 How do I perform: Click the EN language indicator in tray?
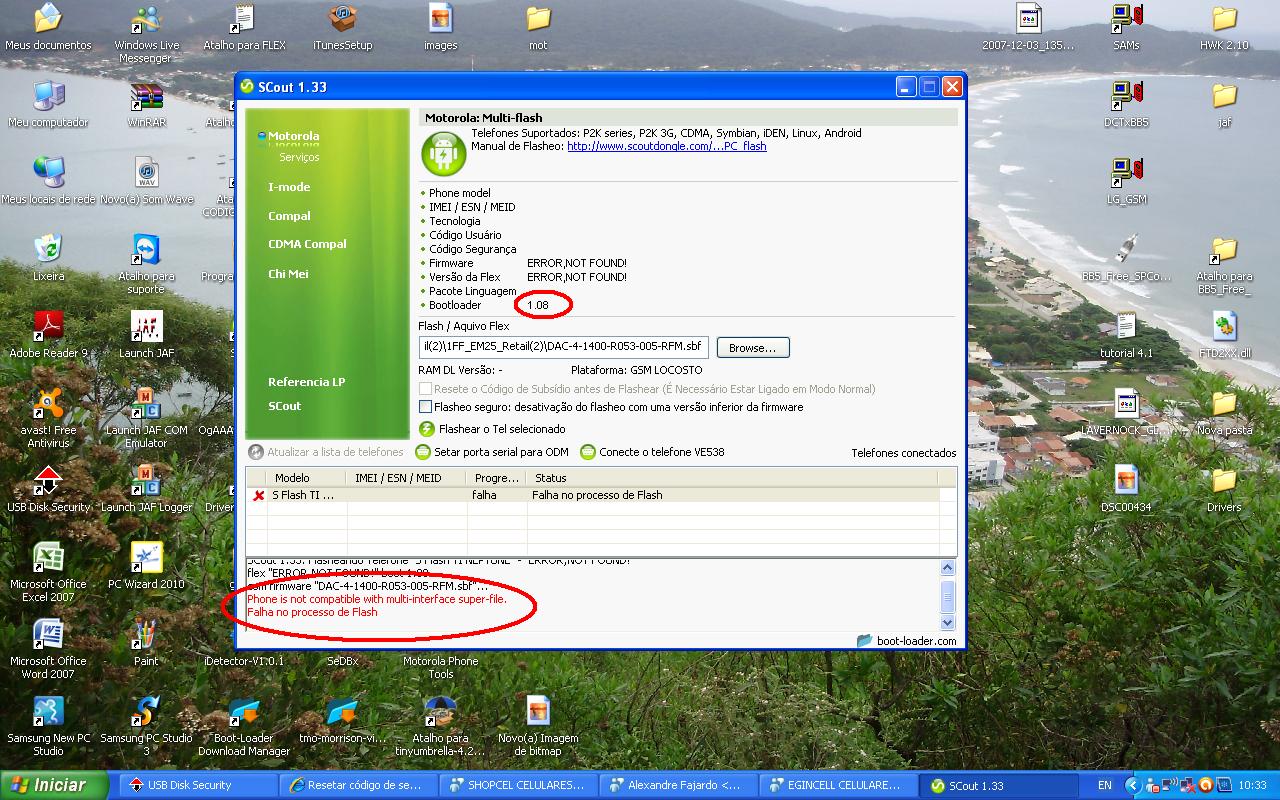(1105, 785)
